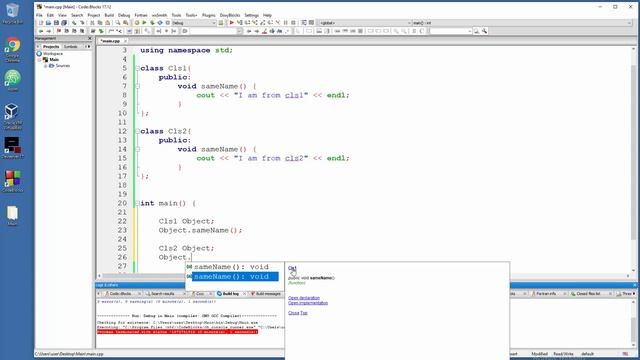Click the Replace toolbar icon
Image resolution: width=640 pixels, height=360 pixels.
click(125, 23)
